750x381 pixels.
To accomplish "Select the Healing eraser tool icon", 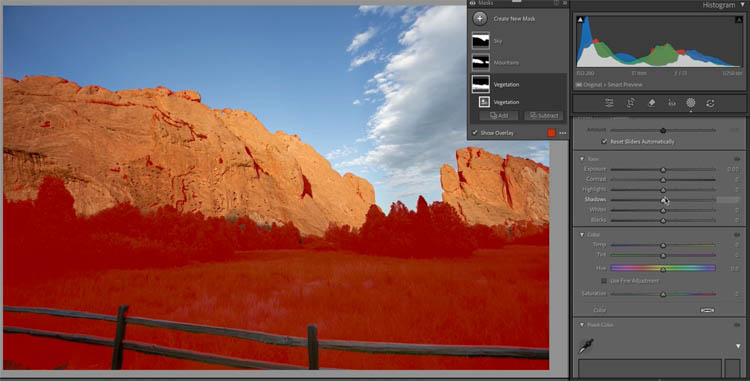I will [x=651, y=103].
